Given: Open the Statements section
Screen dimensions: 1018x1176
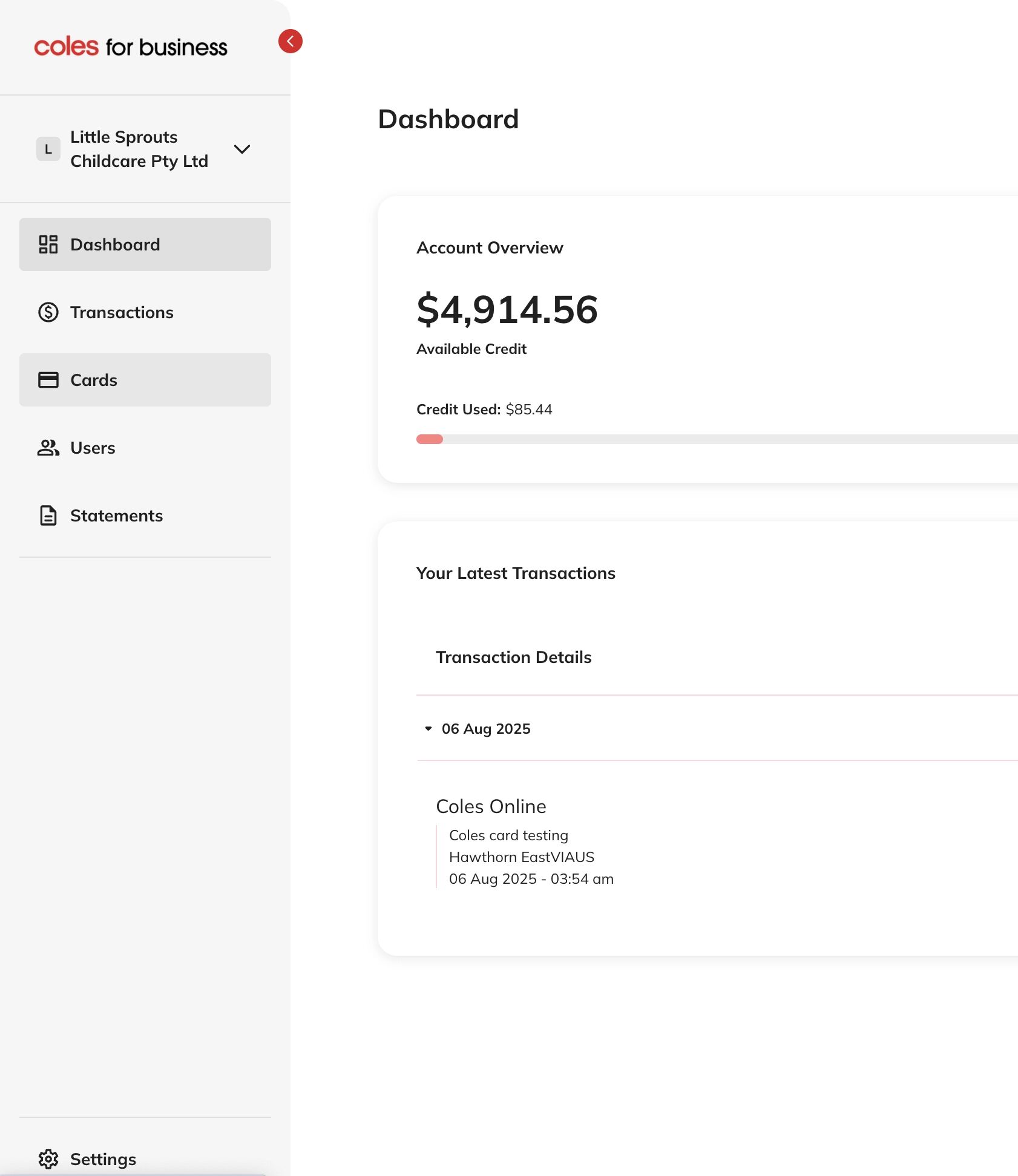Looking at the screenshot, I should [x=116, y=515].
